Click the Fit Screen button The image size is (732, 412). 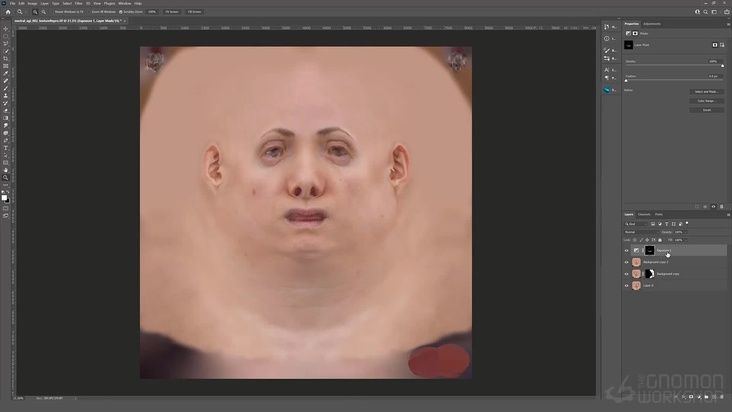(x=172, y=12)
